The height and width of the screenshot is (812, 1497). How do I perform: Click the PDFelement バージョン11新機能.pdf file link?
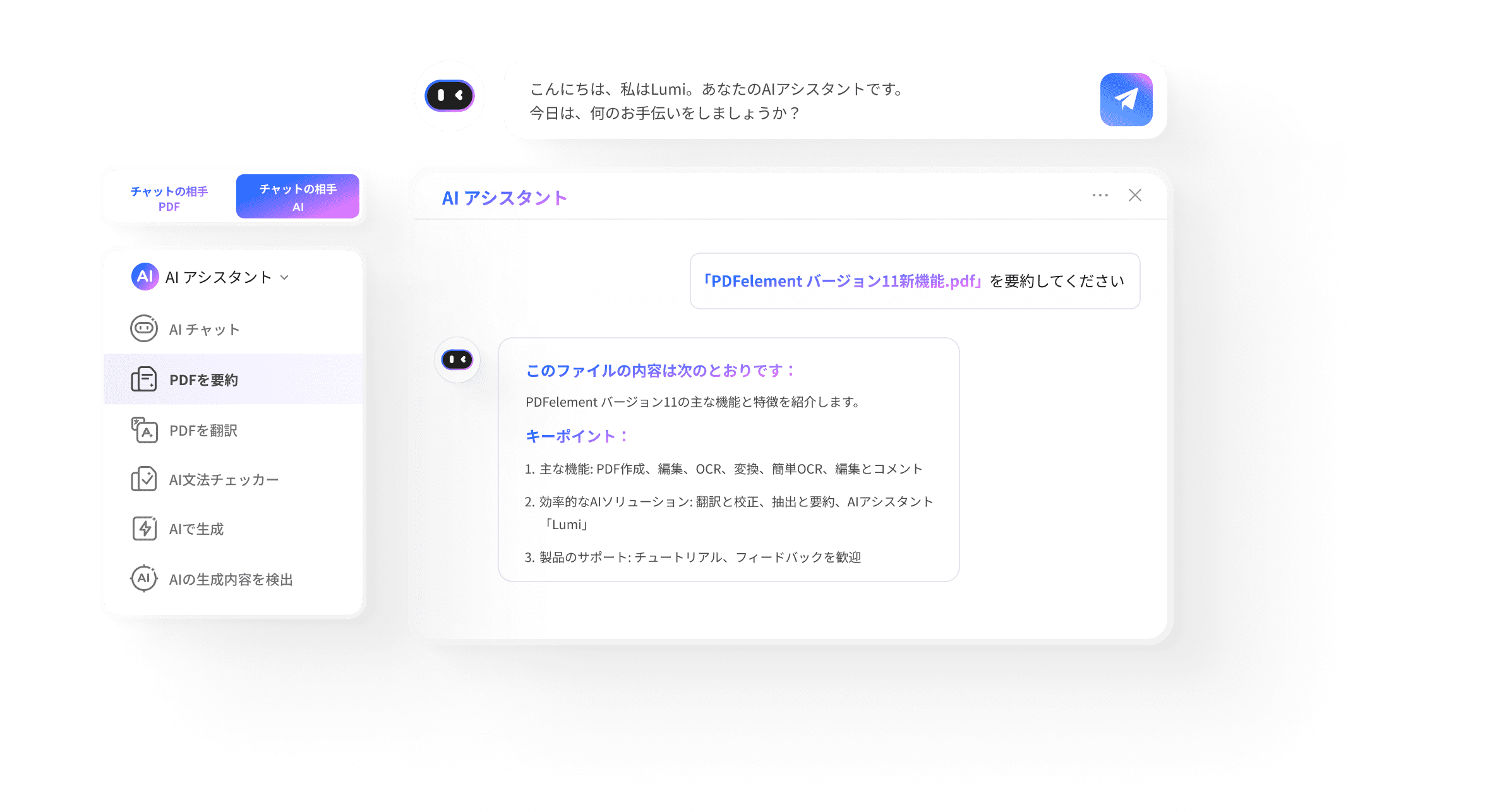pyautogui.click(x=843, y=281)
